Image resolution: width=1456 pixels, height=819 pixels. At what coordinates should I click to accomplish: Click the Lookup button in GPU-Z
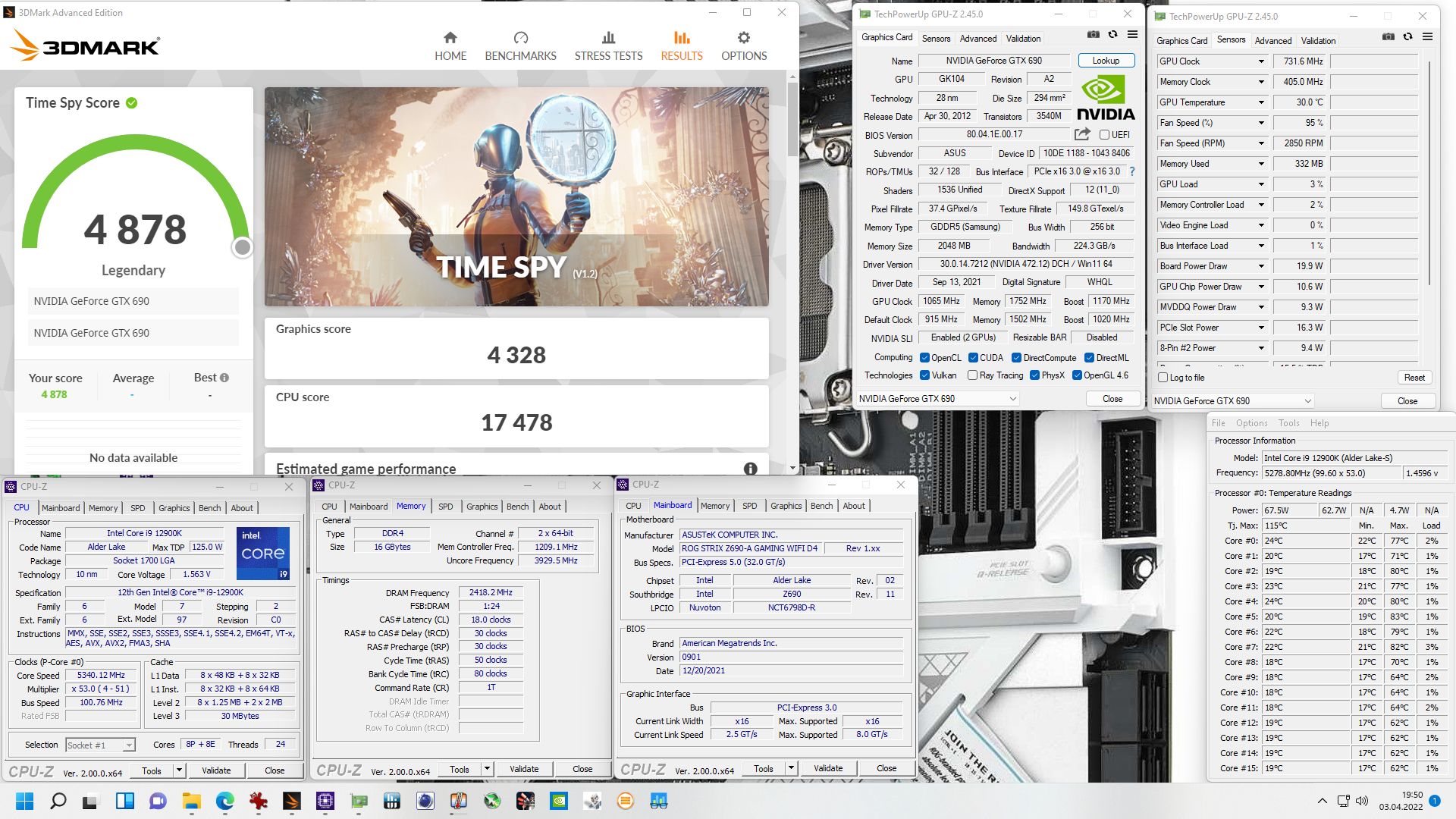[1106, 61]
